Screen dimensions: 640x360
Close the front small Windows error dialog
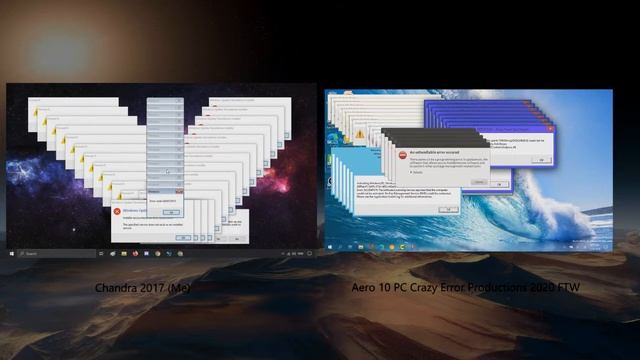click(x=179, y=191)
